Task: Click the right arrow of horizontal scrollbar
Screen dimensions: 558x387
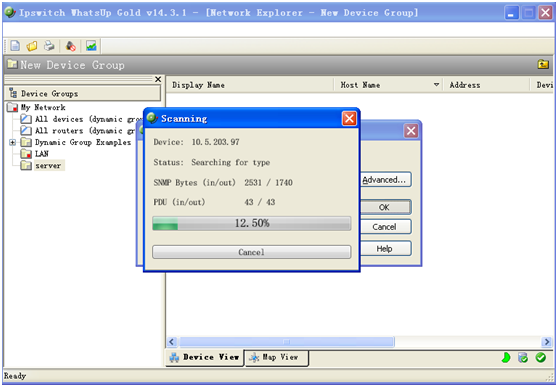Action: pyautogui.click(x=547, y=342)
